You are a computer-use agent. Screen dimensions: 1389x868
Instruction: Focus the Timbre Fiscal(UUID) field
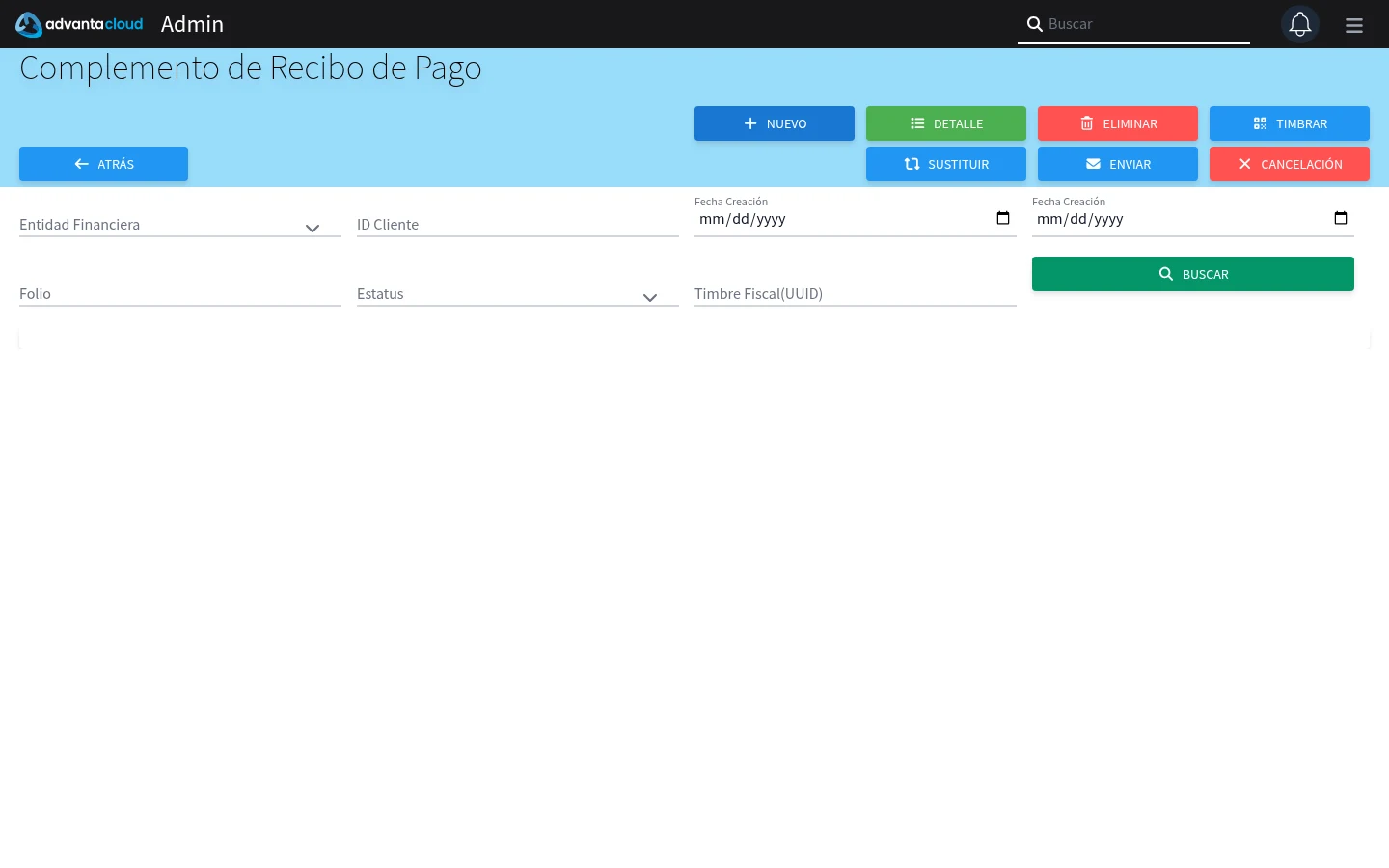856,294
